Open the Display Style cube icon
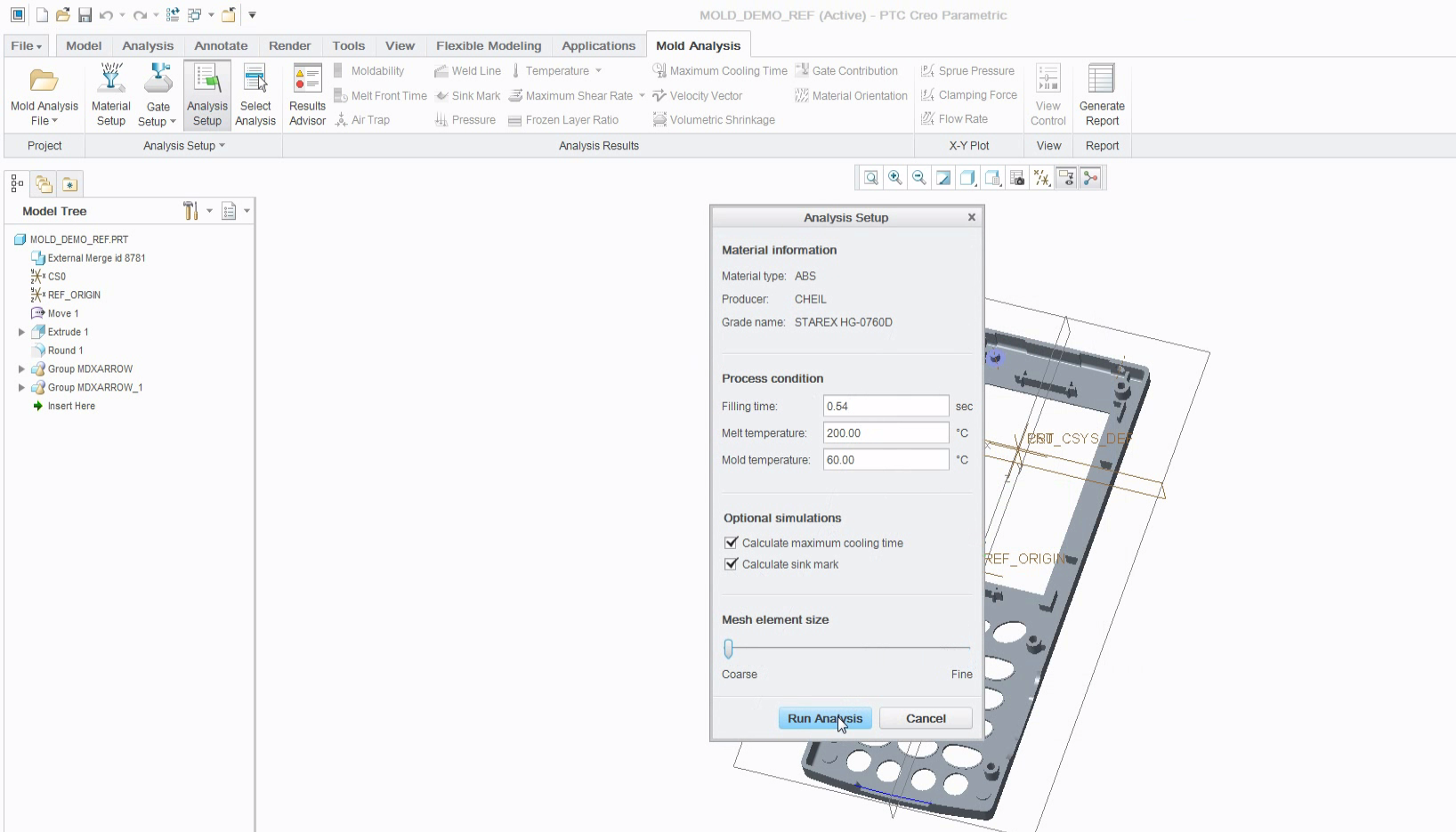 coord(967,178)
